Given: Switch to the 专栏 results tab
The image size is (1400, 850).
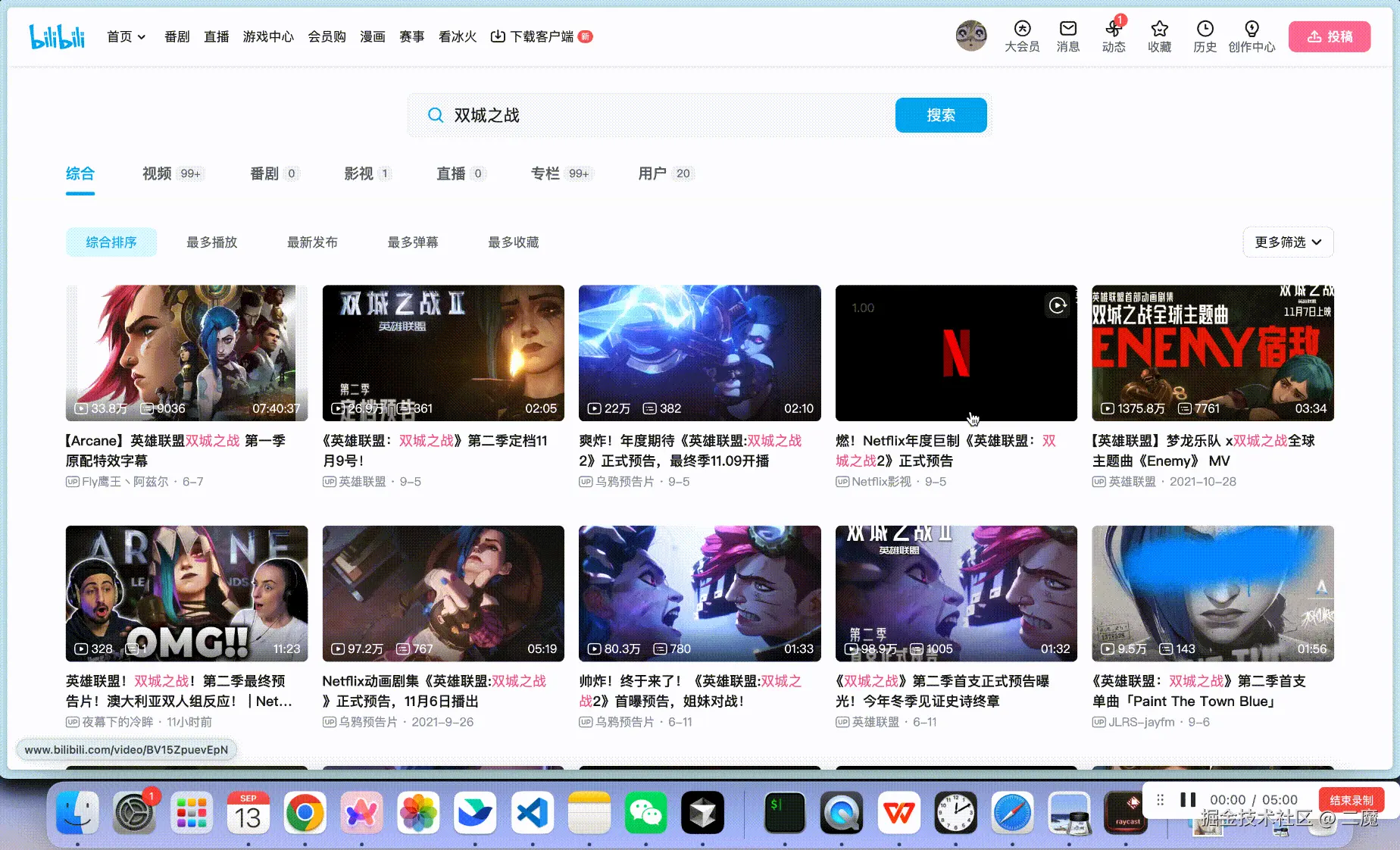Looking at the screenshot, I should [561, 173].
